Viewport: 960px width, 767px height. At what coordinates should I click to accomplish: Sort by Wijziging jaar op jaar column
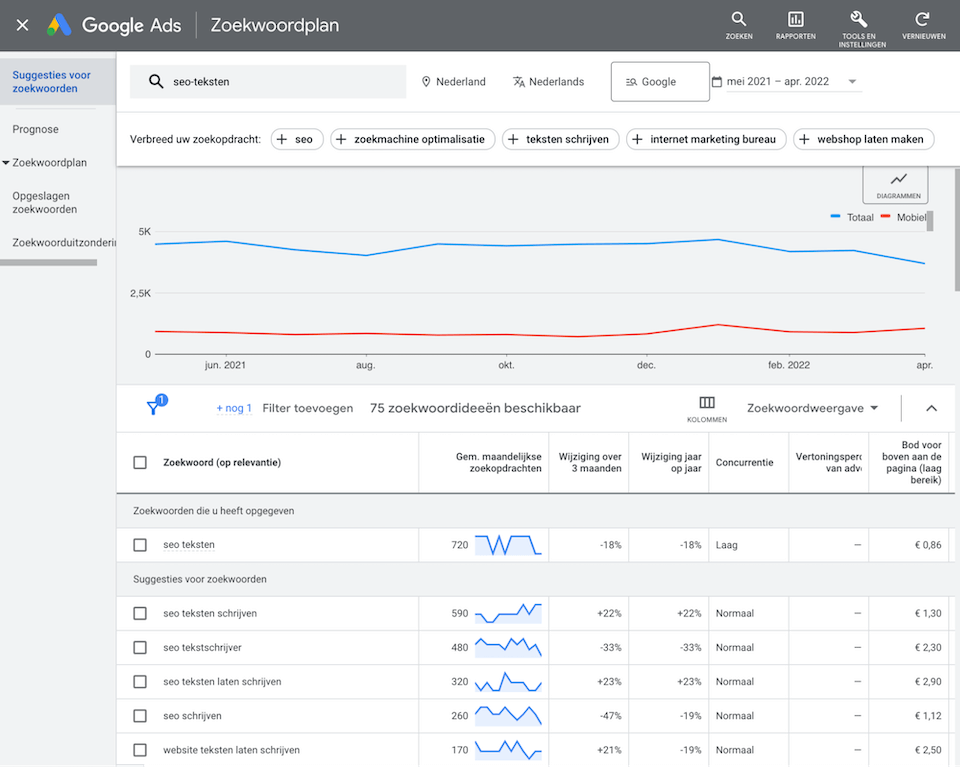click(671, 462)
